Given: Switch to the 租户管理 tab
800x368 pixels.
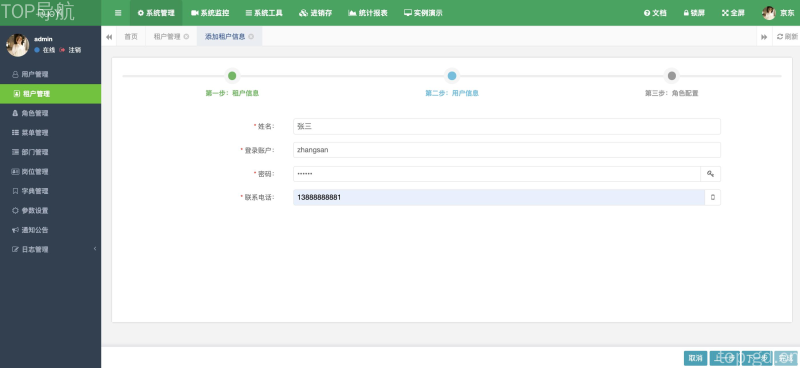Looking at the screenshot, I should point(167,37).
